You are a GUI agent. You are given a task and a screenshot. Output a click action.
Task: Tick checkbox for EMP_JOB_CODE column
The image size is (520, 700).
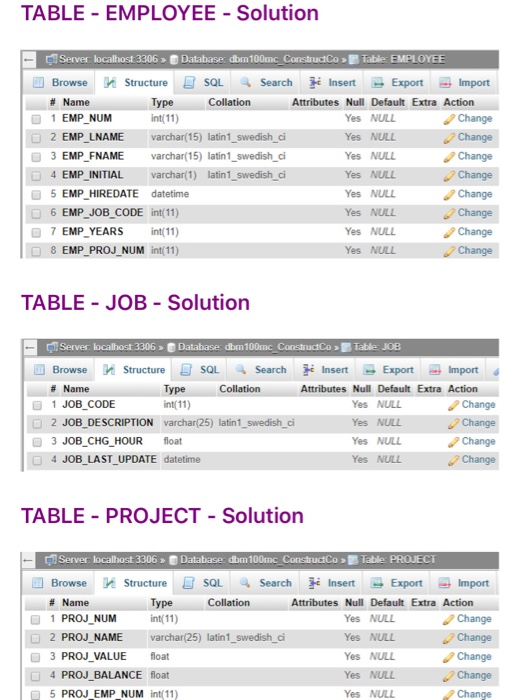36,213
